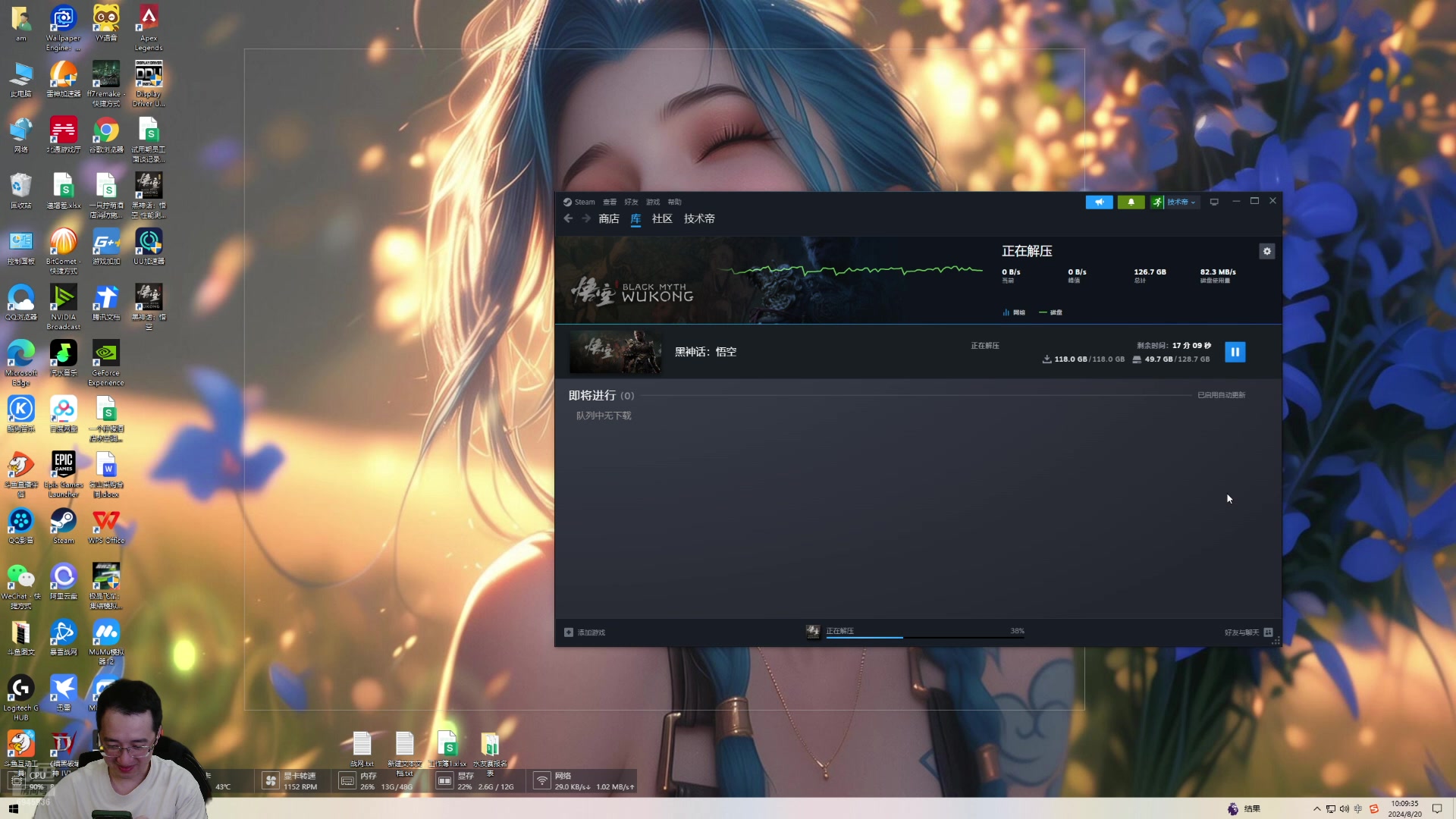
Task: Open 谷歌浏览器 Chrome shortcut
Action: 106,136
